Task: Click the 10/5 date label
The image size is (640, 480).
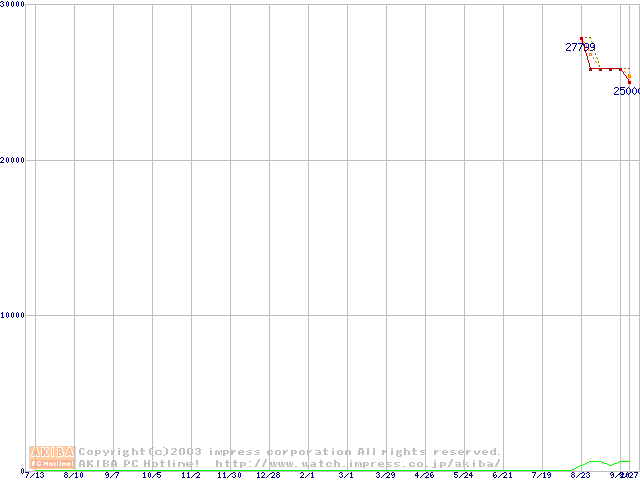Action: (x=151, y=475)
